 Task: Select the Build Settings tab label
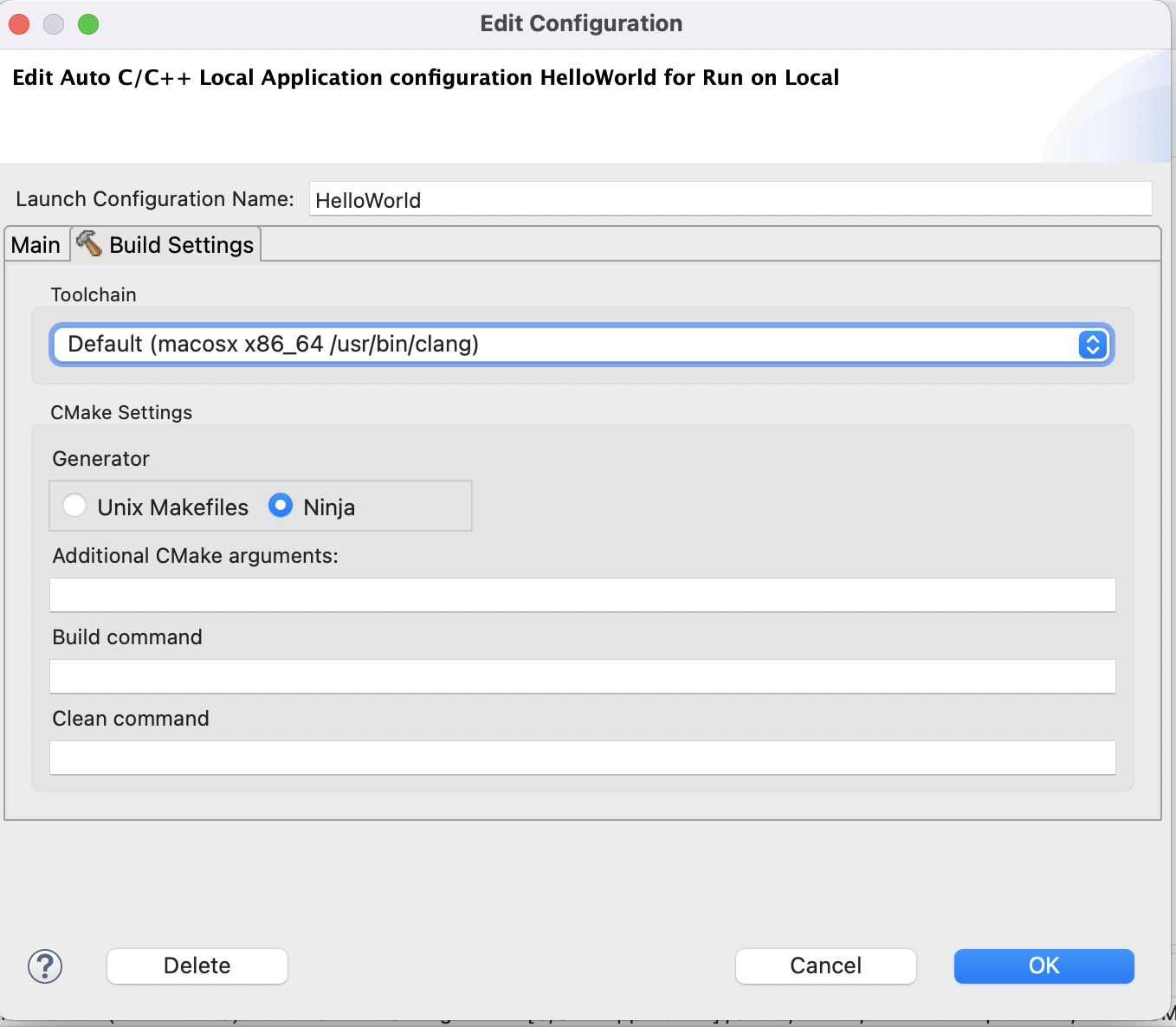pos(181,245)
